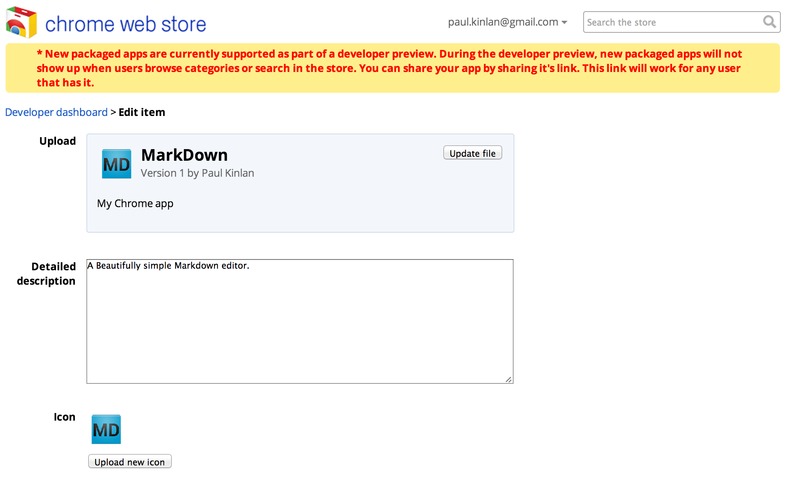Viewport: 788px width, 491px height.
Task: Focus the Search the store field
Action: 681,22
